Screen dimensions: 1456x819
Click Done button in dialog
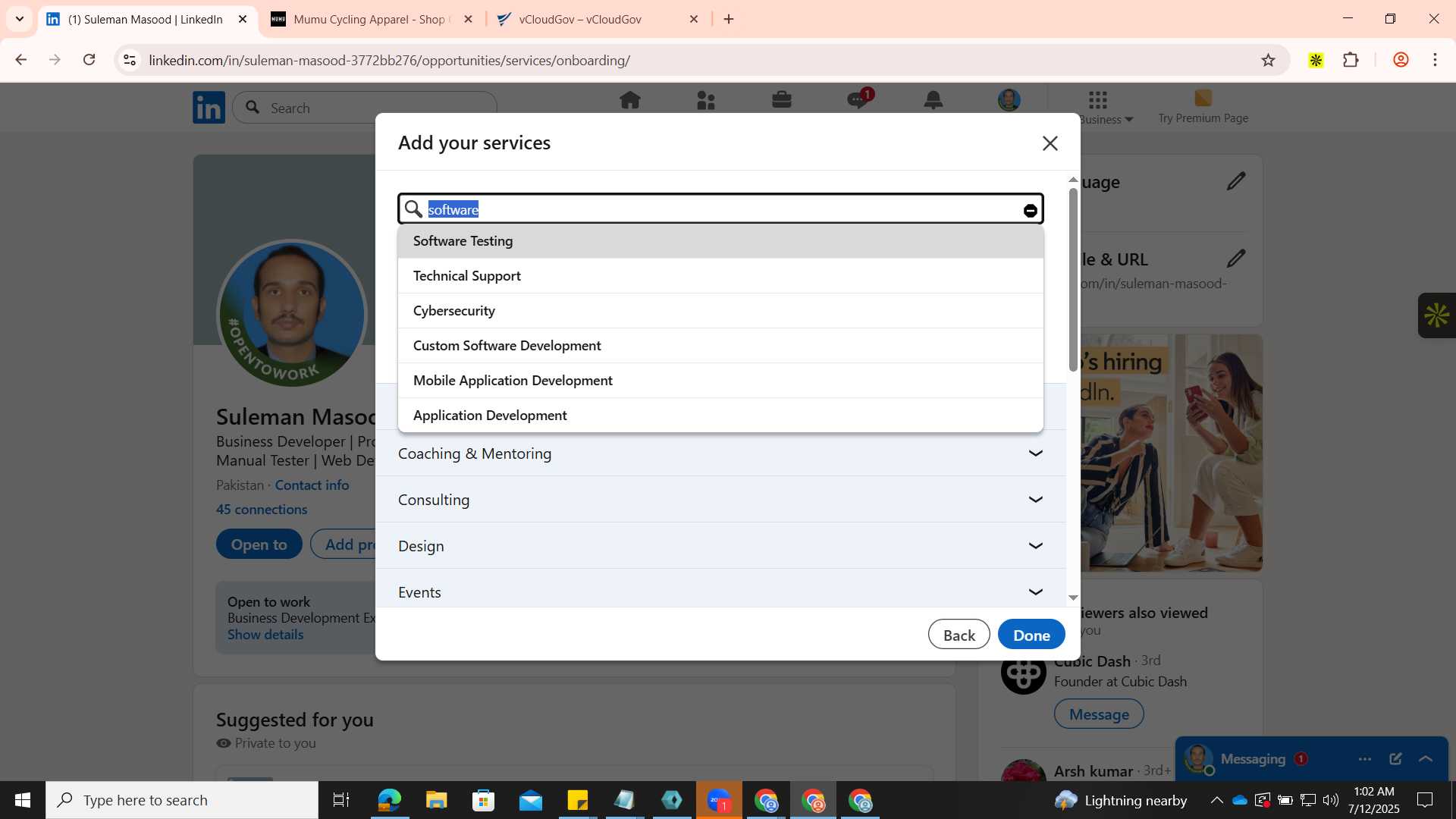pyautogui.click(x=1031, y=635)
